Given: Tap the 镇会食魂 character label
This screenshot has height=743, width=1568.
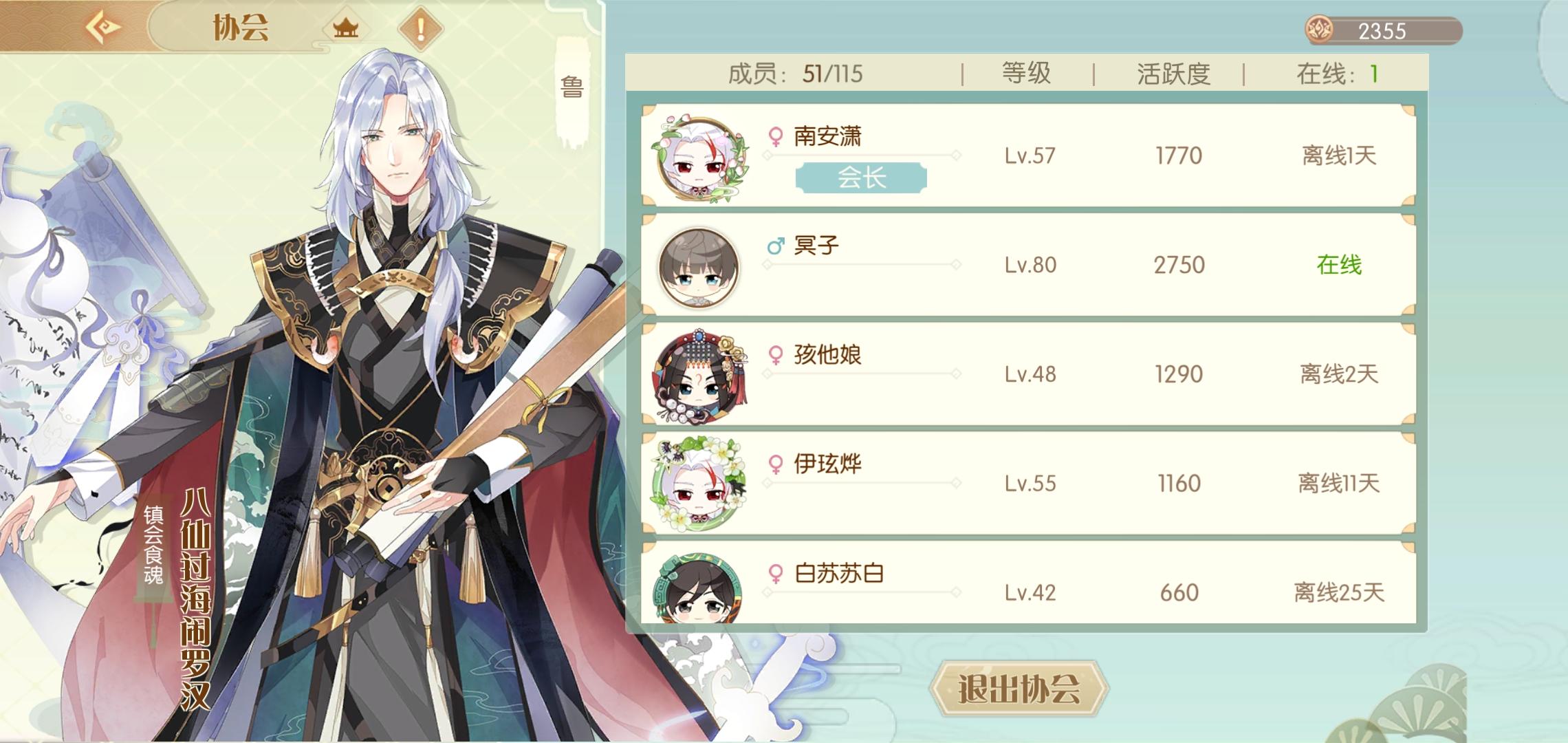Looking at the screenshot, I should (x=153, y=545).
